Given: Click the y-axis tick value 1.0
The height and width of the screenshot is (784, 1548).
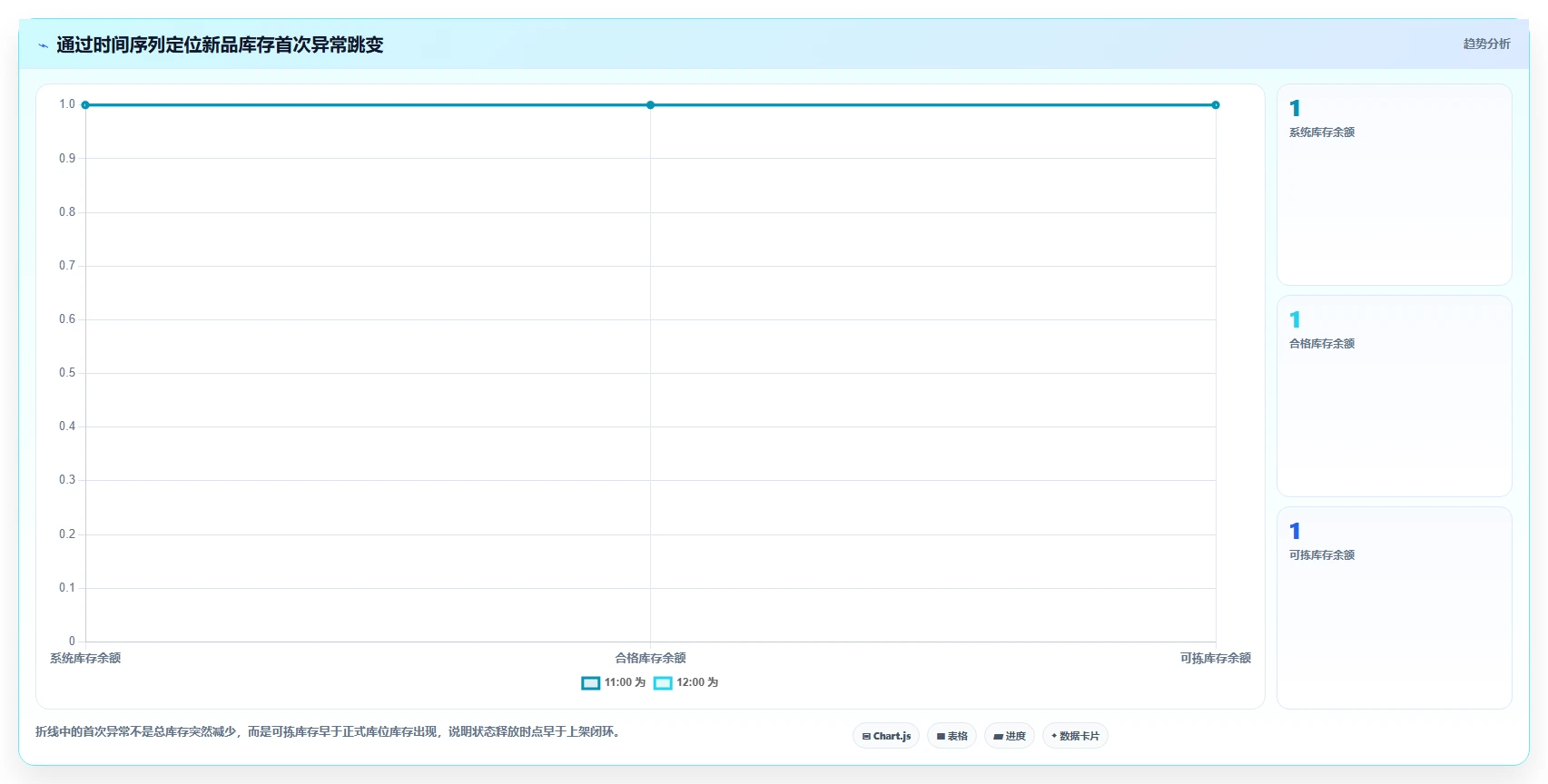Looking at the screenshot, I should pyautogui.click(x=67, y=104).
